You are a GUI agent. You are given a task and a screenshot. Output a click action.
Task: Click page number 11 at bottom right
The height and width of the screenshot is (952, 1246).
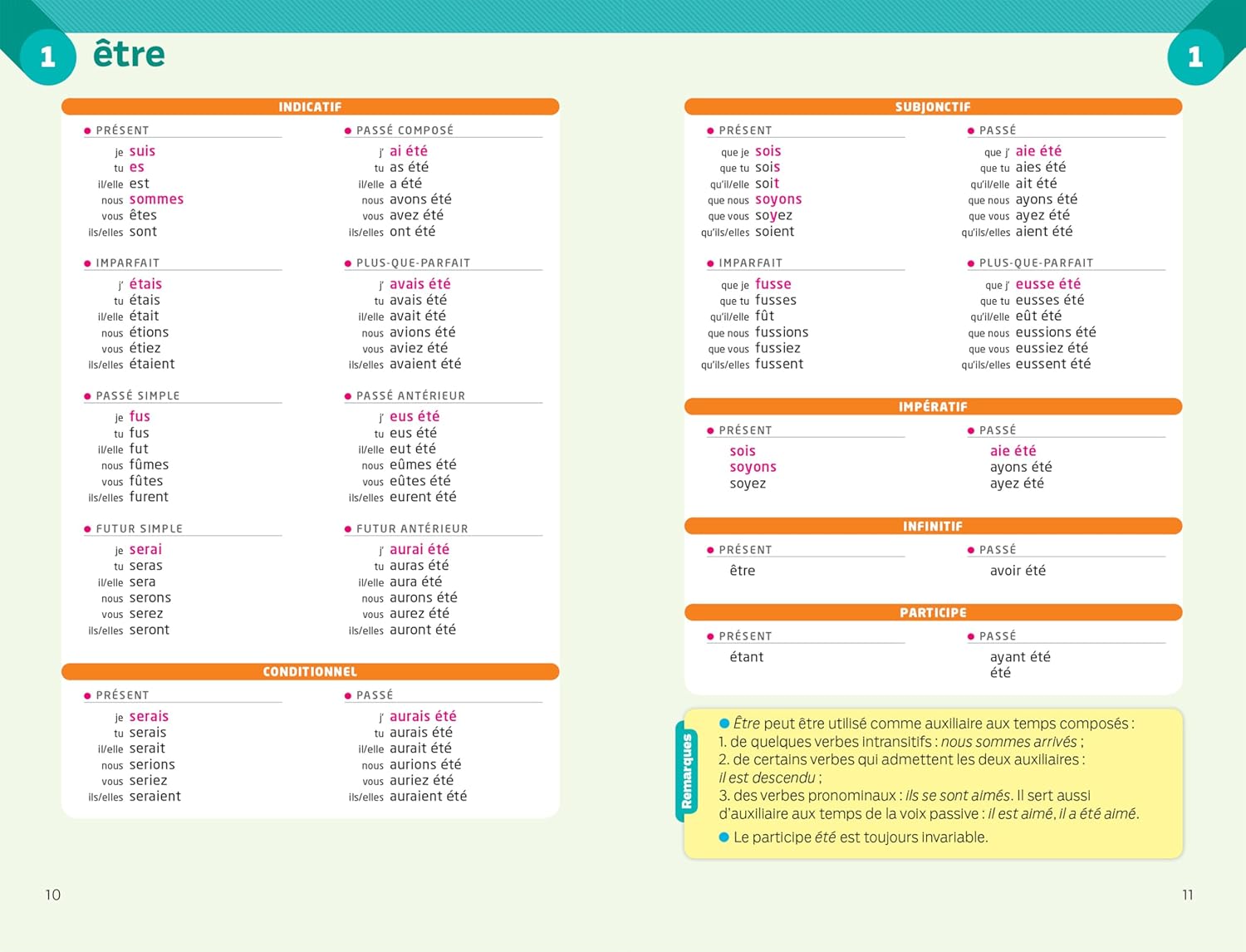click(x=1187, y=895)
